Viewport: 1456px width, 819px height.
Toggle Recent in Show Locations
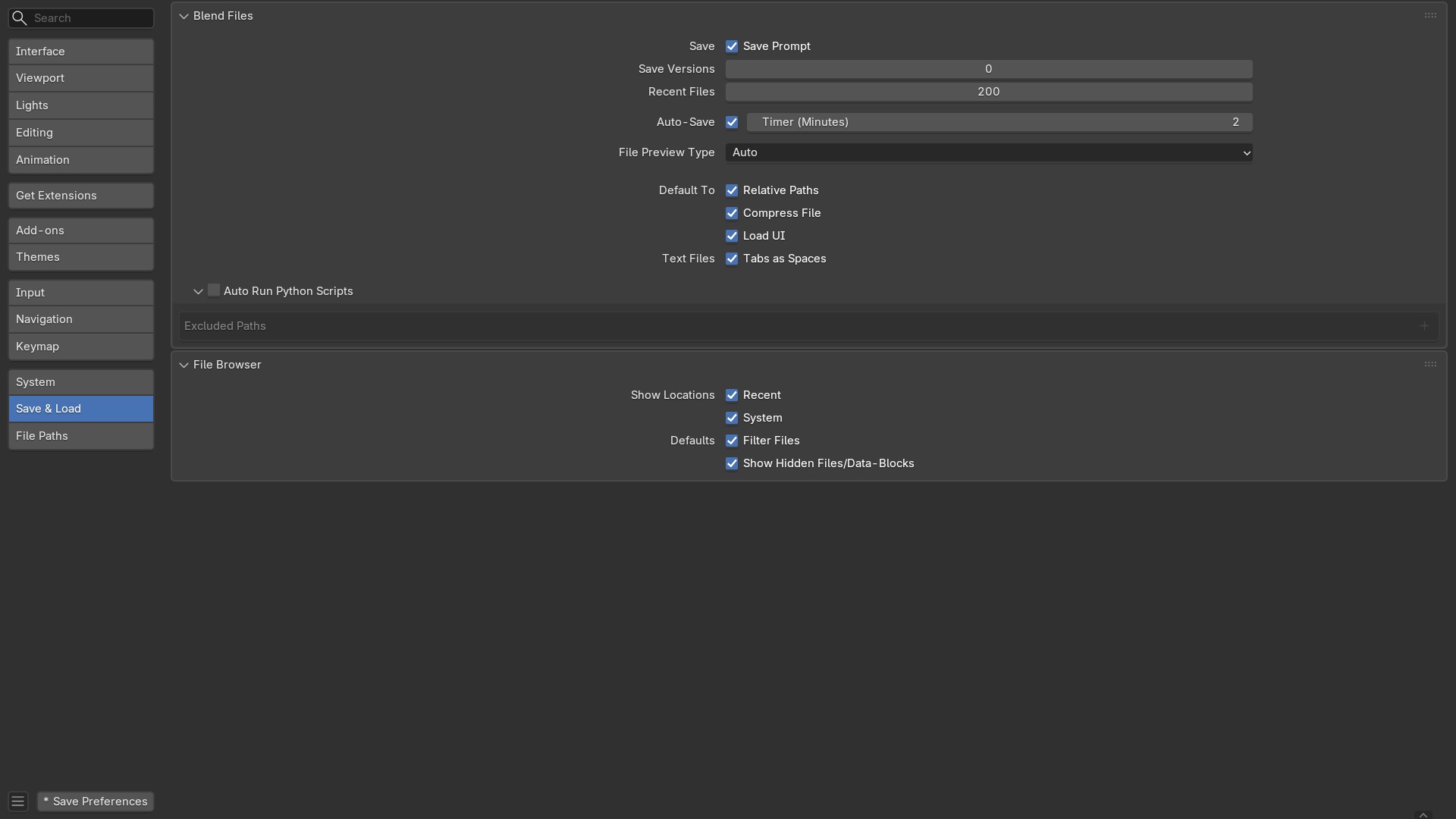point(732,395)
